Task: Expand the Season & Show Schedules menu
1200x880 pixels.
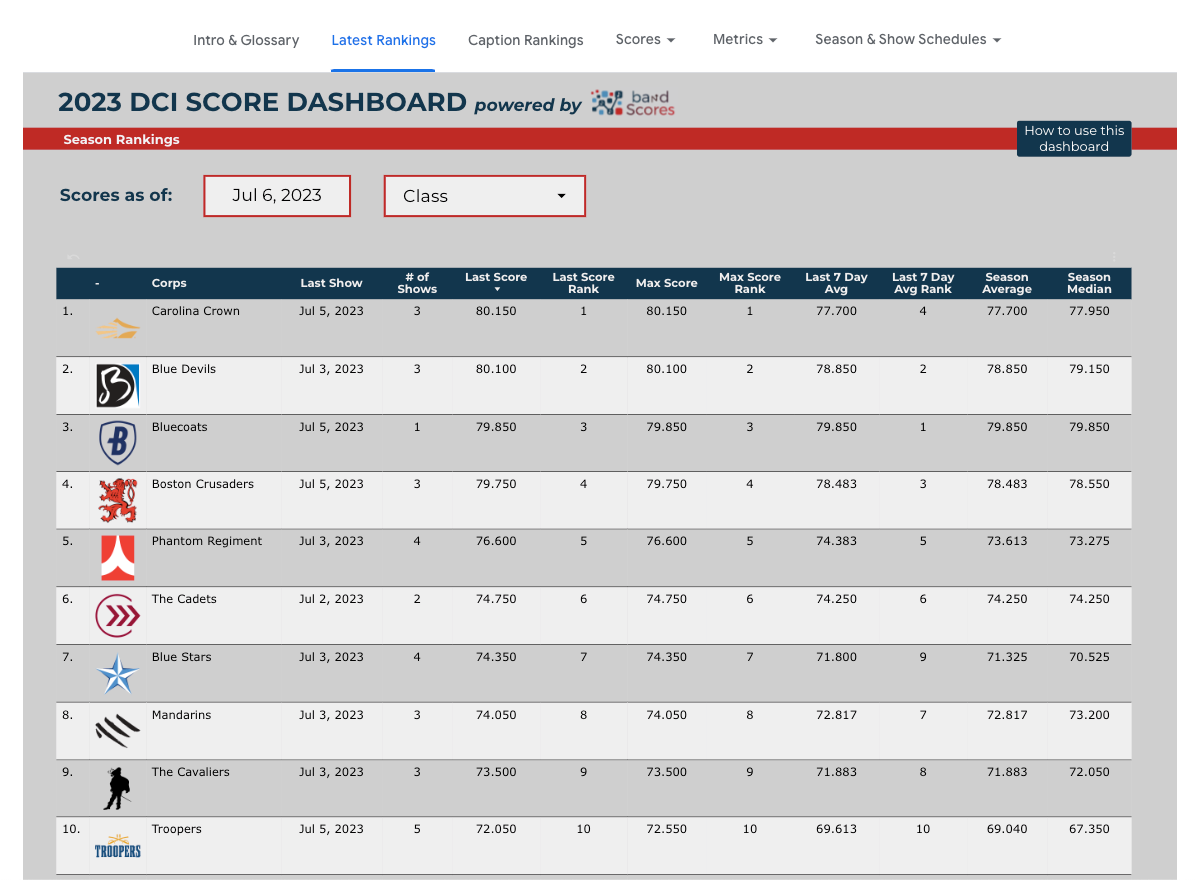Action: click(x=908, y=40)
